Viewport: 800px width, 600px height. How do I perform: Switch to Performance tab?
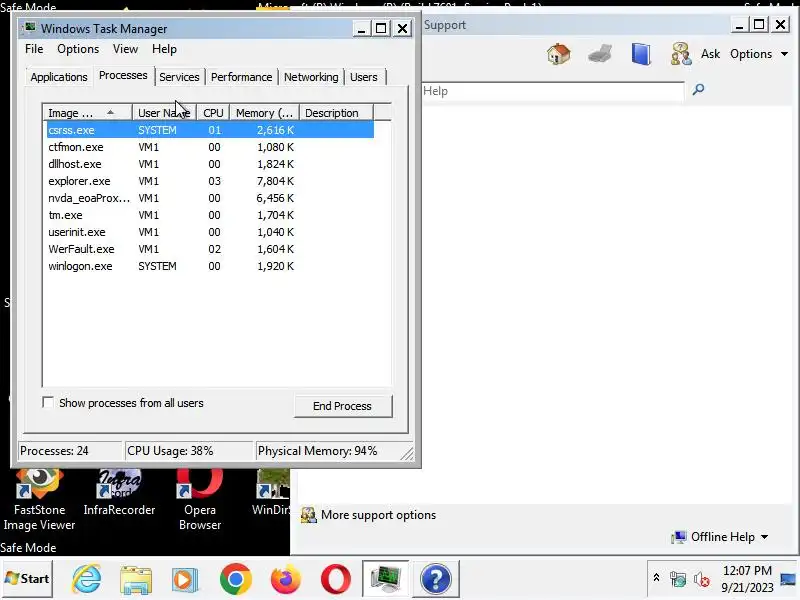[241, 77]
